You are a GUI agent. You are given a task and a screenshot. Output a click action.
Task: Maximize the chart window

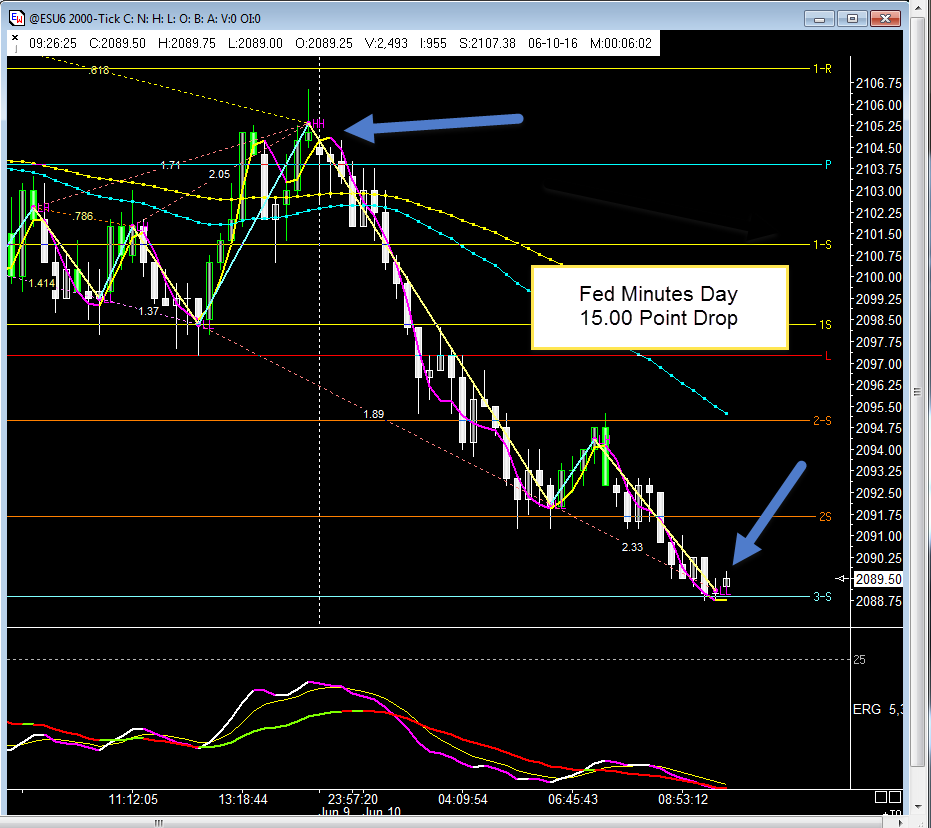tap(851, 18)
